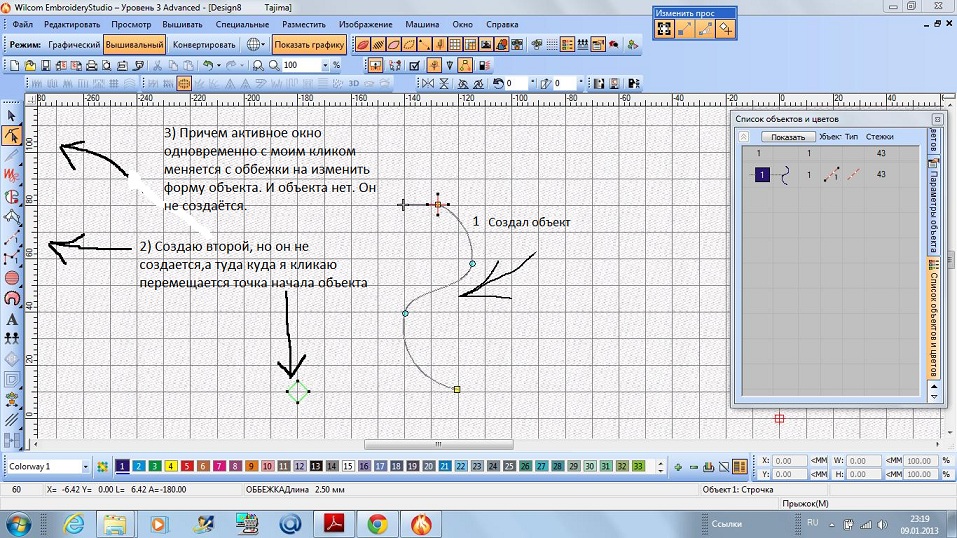Open the Изображение menu
The width and height of the screenshot is (957, 538).
[366, 24]
